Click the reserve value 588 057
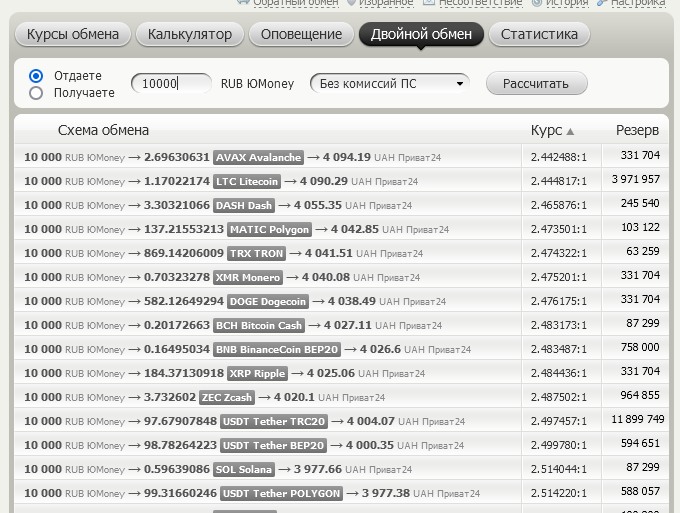The height and width of the screenshot is (513, 680). (x=640, y=491)
